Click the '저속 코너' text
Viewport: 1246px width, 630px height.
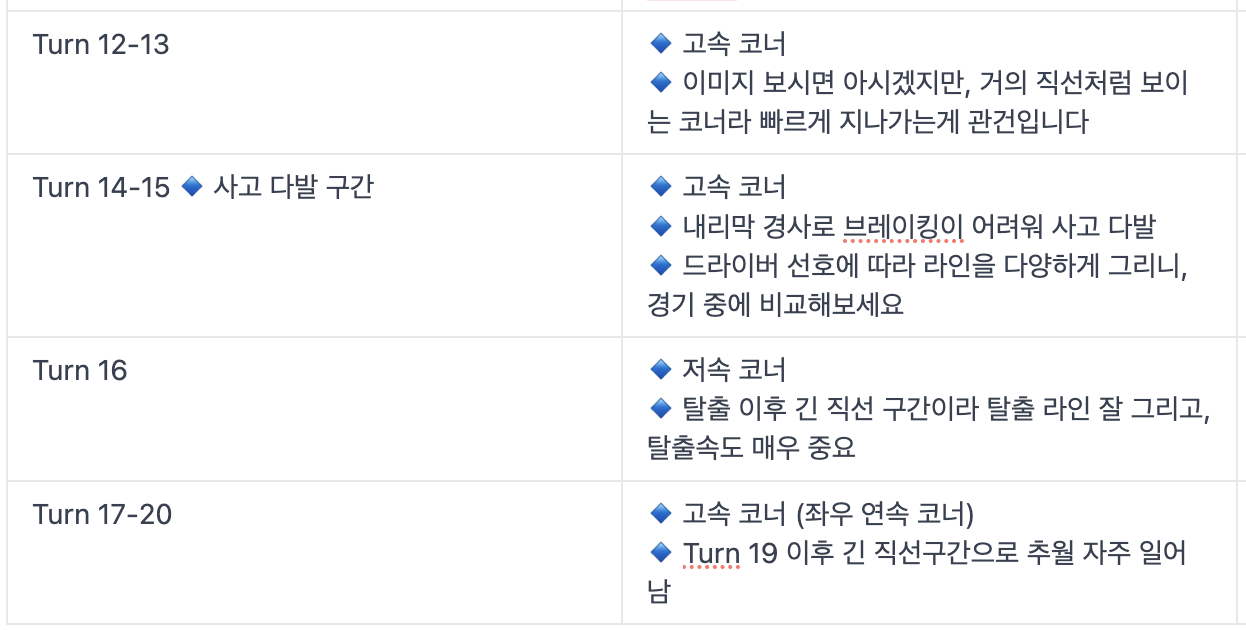pyautogui.click(x=734, y=371)
